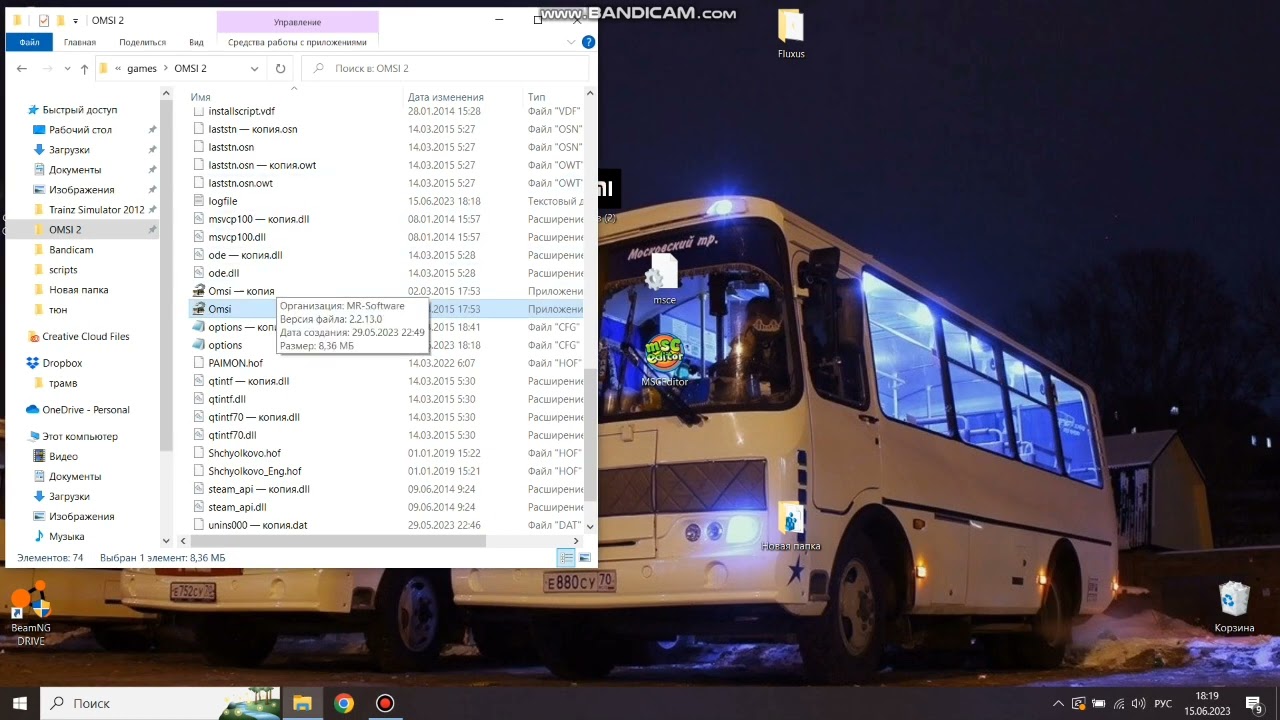This screenshot has width=1280, height=720.
Task: Sort by Имя column header
Action: 200,97
